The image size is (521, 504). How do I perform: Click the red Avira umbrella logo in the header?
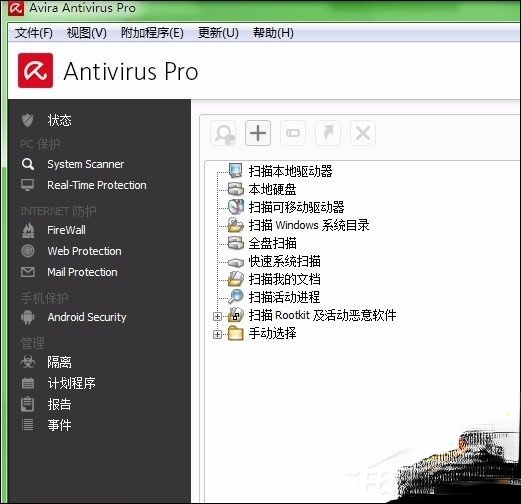[35, 70]
